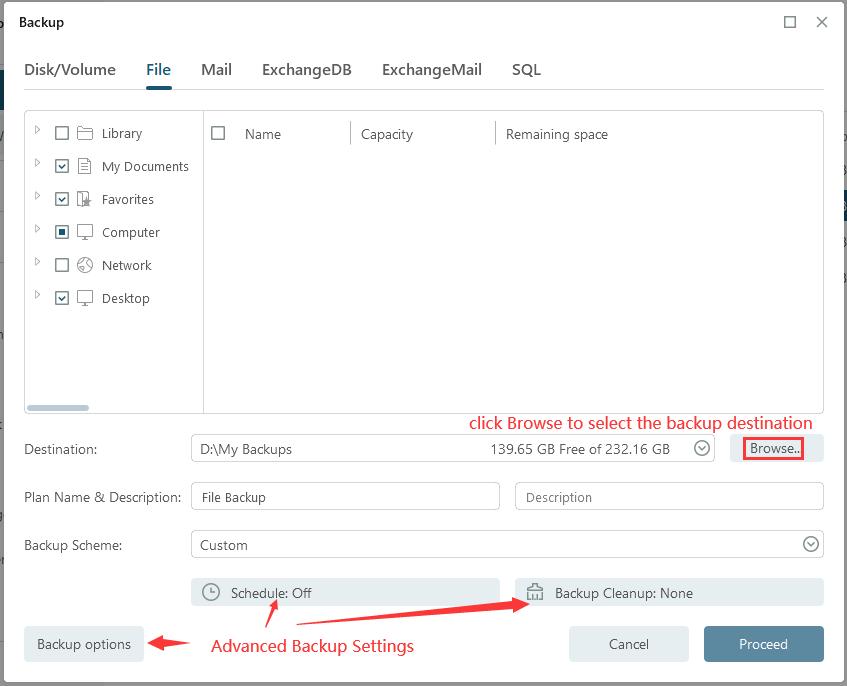Click the Custom backup scheme combo box
Viewport: 847px width, 686px height.
click(x=507, y=544)
